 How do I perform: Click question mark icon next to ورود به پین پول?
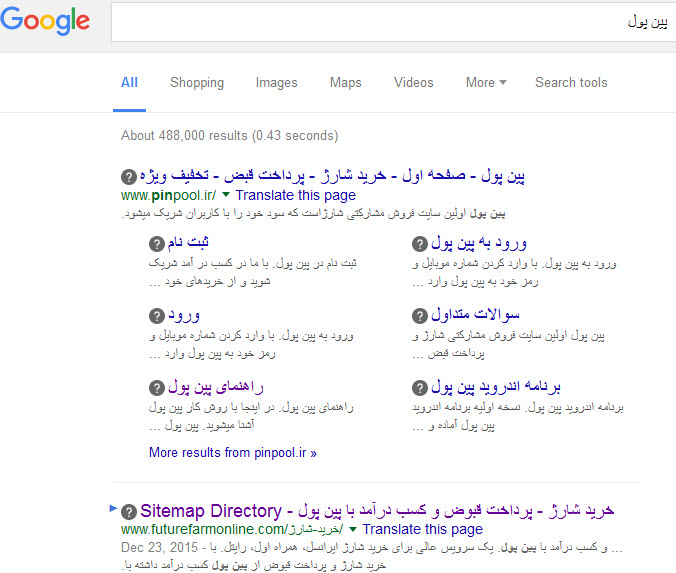(421, 244)
